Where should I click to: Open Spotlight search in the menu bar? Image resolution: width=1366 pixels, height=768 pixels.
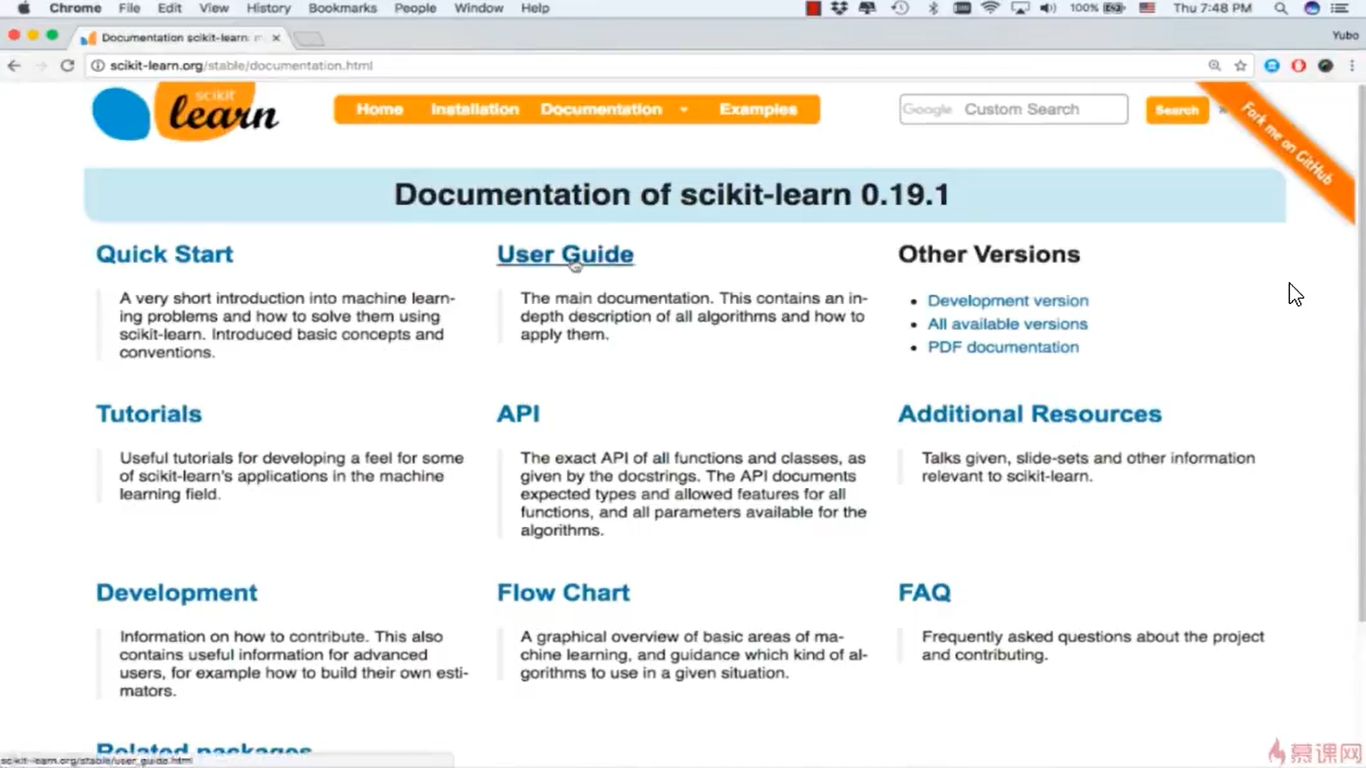point(1281,8)
